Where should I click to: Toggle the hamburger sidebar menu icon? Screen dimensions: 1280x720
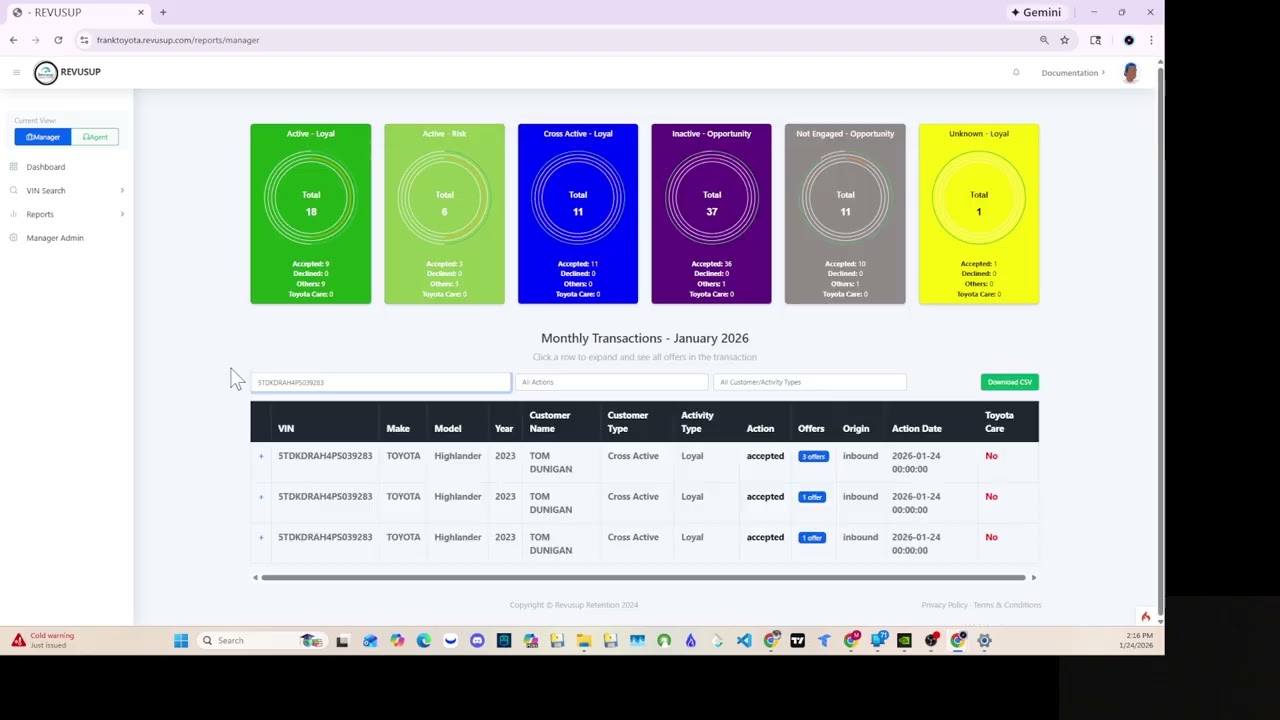[16, 72]
